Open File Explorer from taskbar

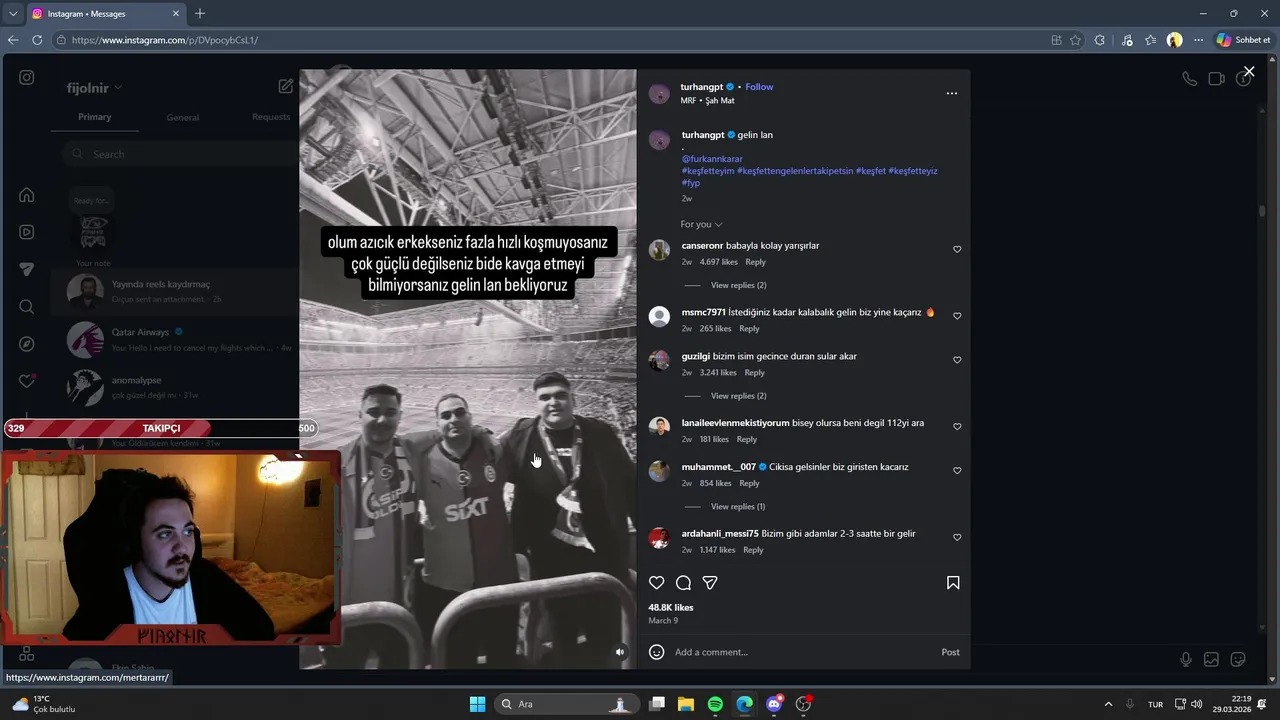click(x=686, y=704)
